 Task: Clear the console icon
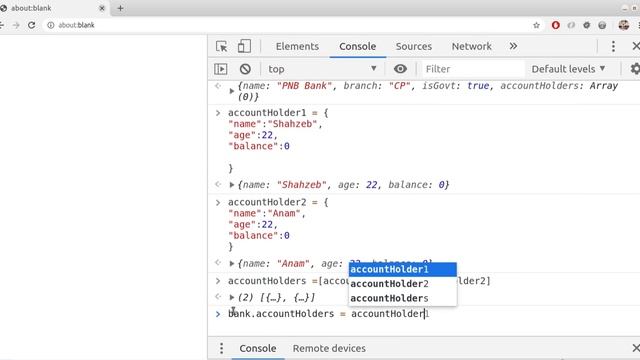[x=245, y=69]
